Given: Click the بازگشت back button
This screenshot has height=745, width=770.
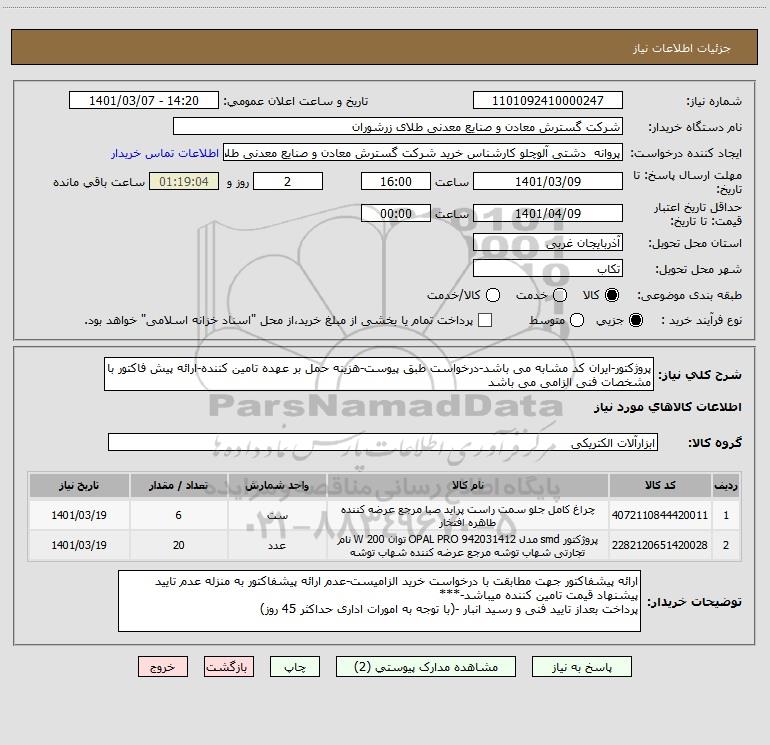Looking at the screenshot, I should click(229, 667).
